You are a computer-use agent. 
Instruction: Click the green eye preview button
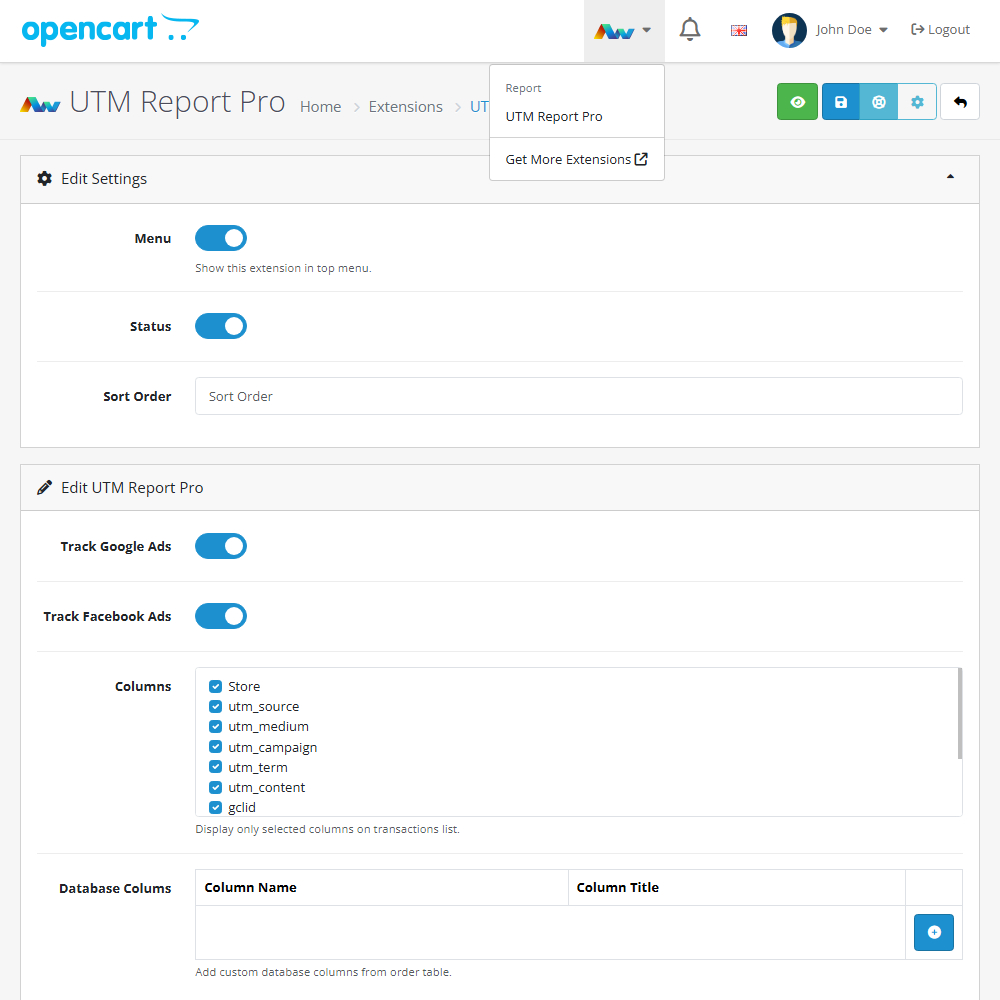(x=797, y=102)
